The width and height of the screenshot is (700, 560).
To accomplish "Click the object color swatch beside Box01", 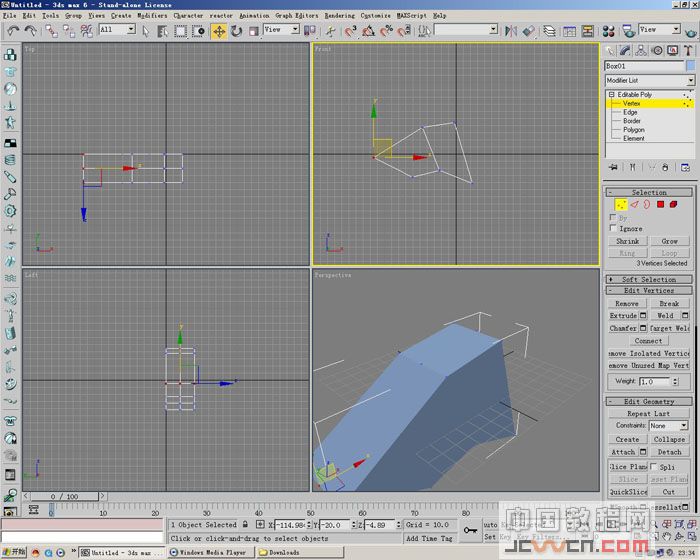I will [690, 66].
